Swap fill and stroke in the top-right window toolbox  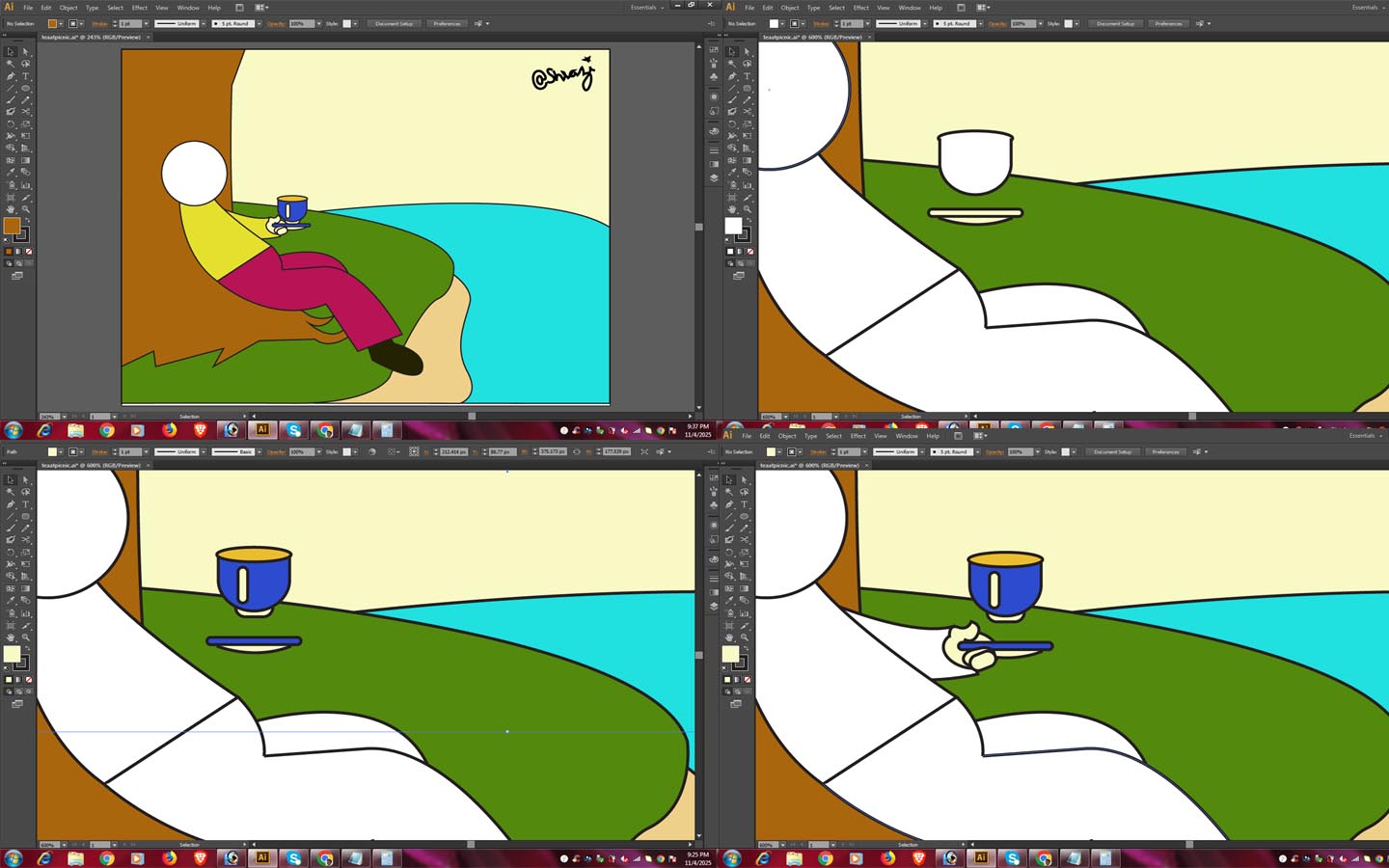[x=749, y=220]
